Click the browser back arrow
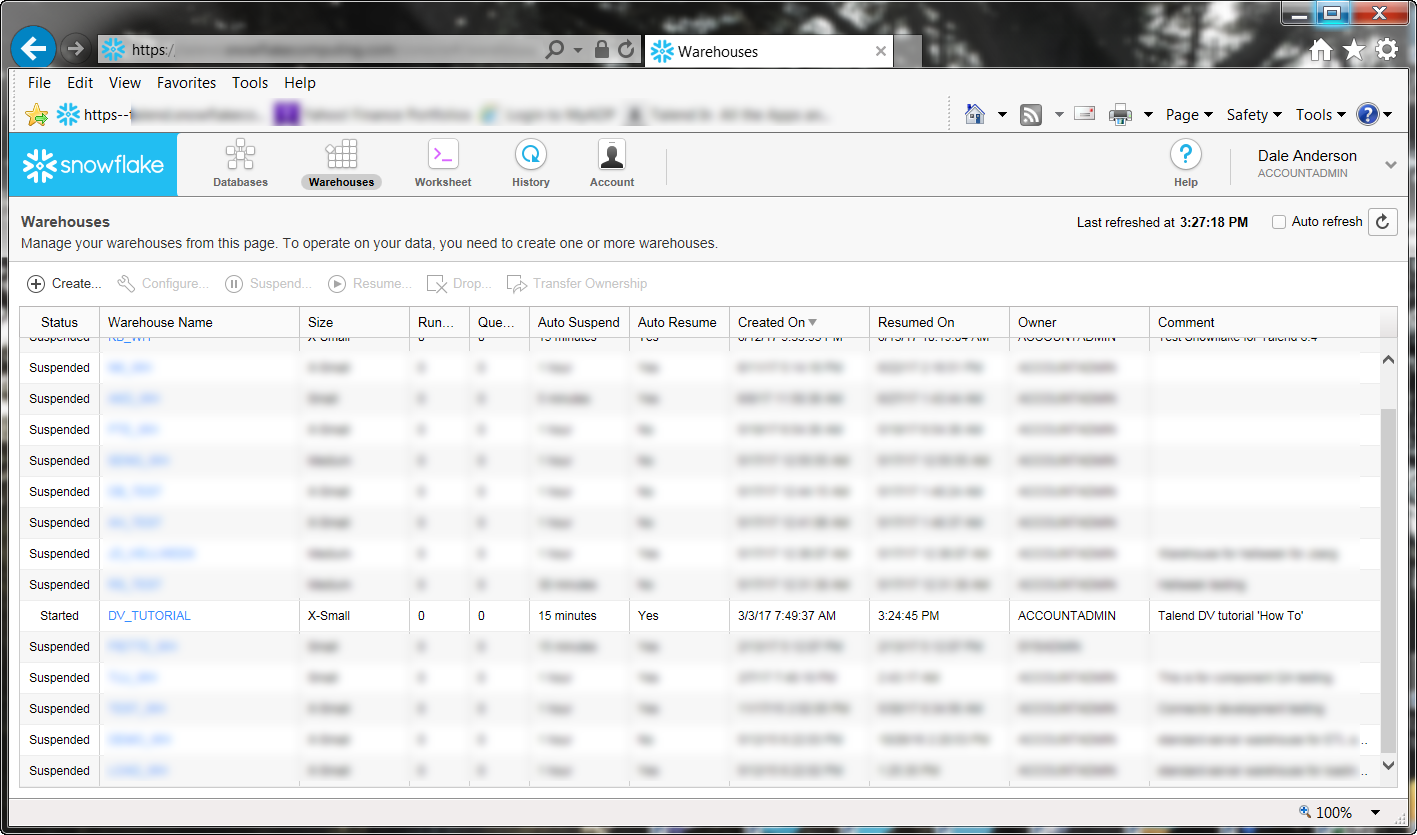This screenshot has height=835, width=1417. coord(33,48)
